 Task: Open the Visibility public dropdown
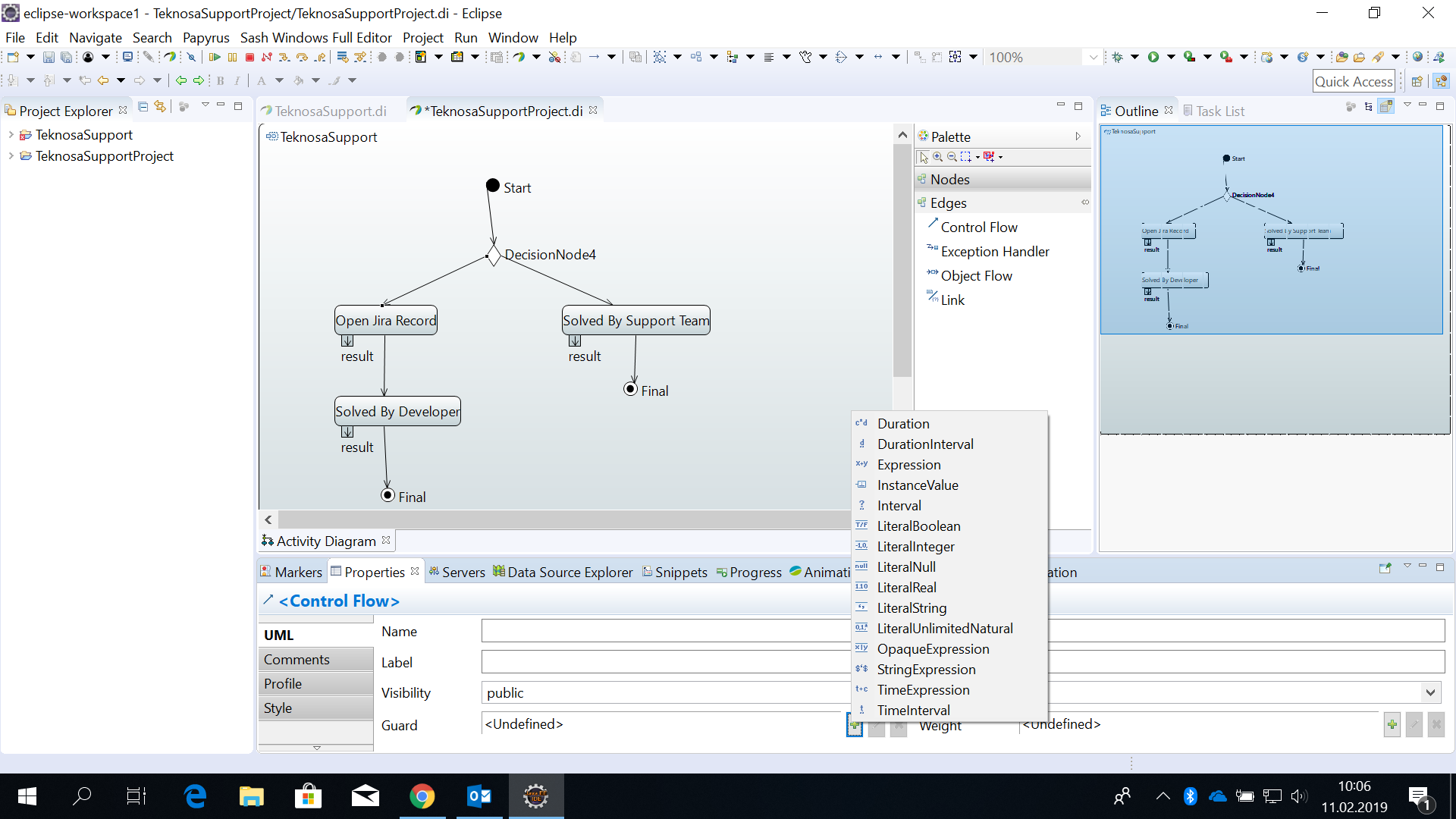tap(1430, 692)
